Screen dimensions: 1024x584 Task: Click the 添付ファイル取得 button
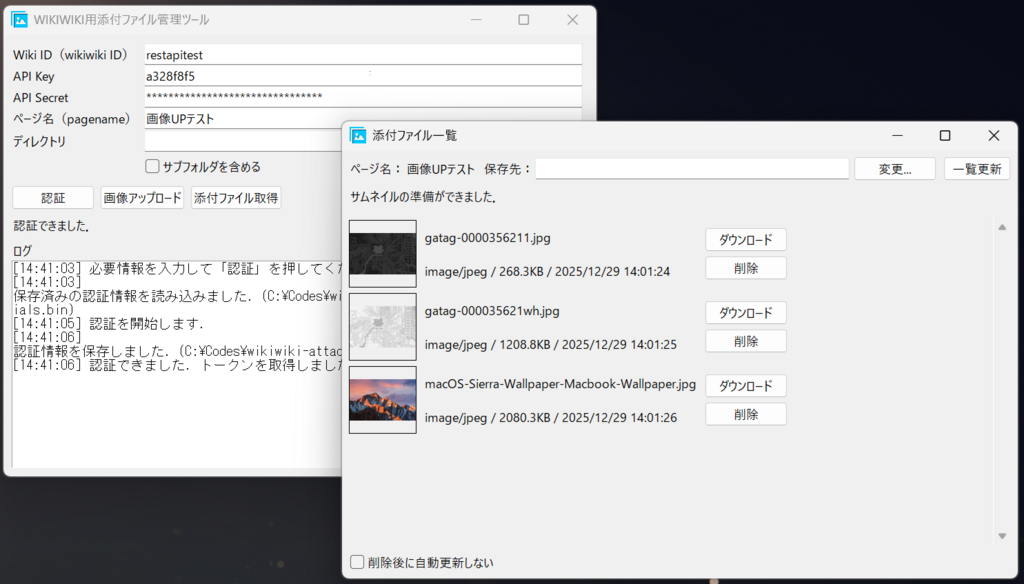236,198
